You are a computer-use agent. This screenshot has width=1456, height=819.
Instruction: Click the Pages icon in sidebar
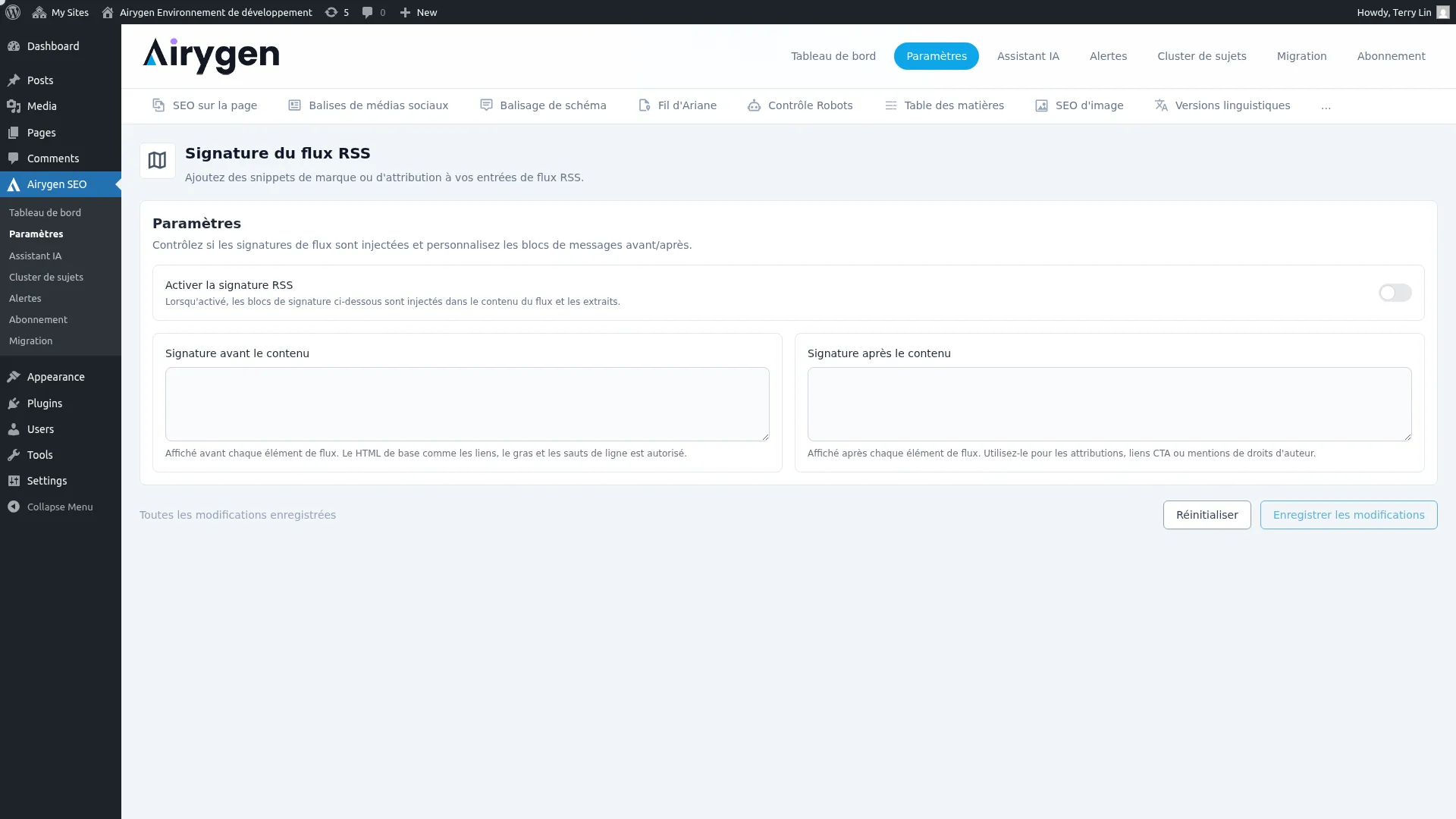[14, 133]
